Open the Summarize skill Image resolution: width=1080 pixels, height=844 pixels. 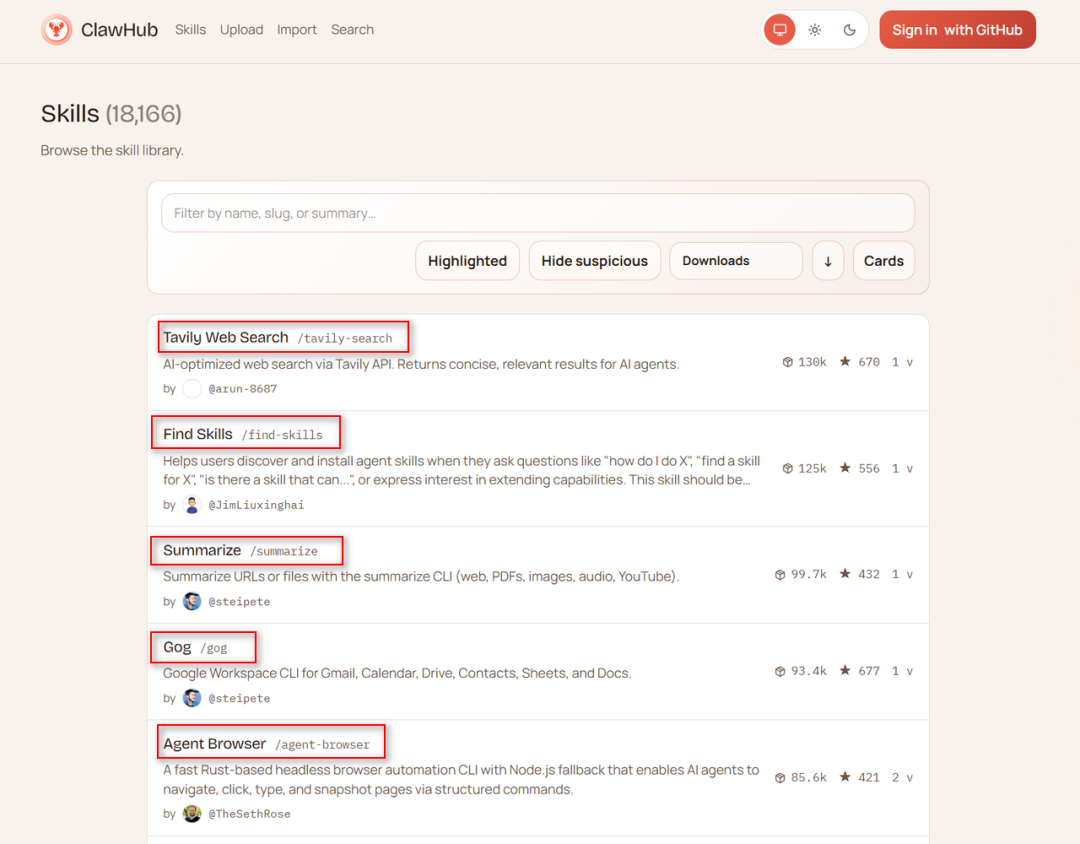tap(202, 550)
